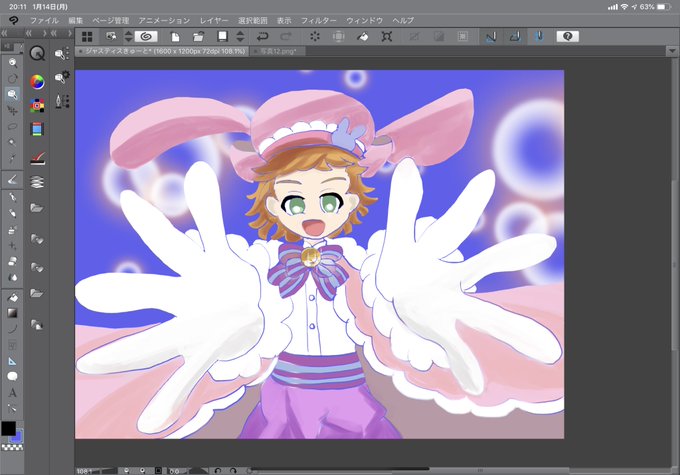
Task: Select the Balloon speech bubble tool
Action: point(13,377)
